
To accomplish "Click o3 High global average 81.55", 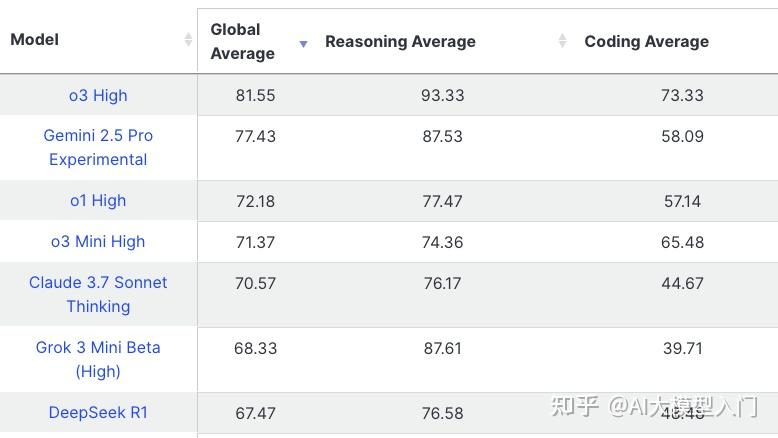I will click(255, 96).
